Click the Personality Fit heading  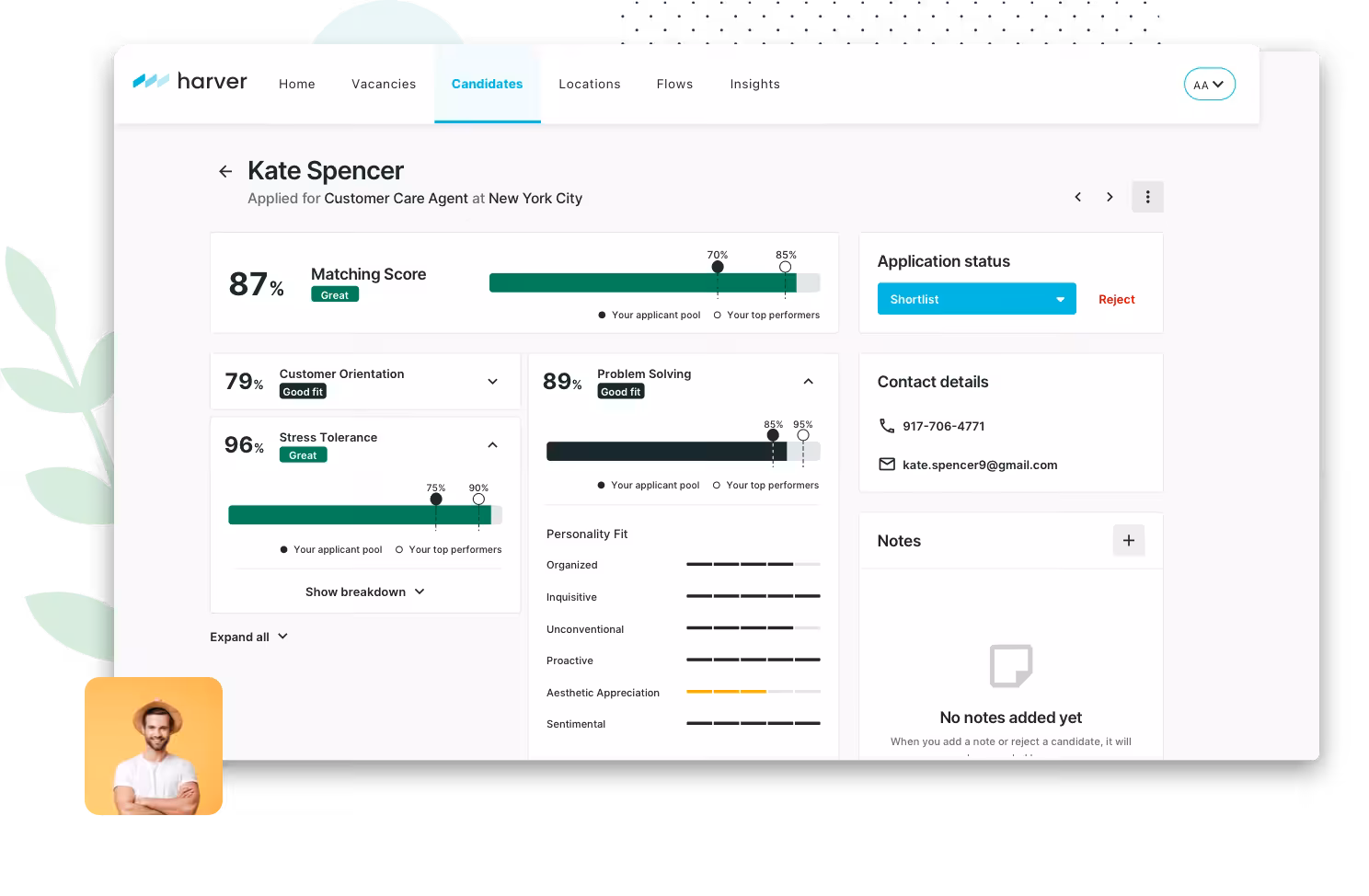point(587,534)
